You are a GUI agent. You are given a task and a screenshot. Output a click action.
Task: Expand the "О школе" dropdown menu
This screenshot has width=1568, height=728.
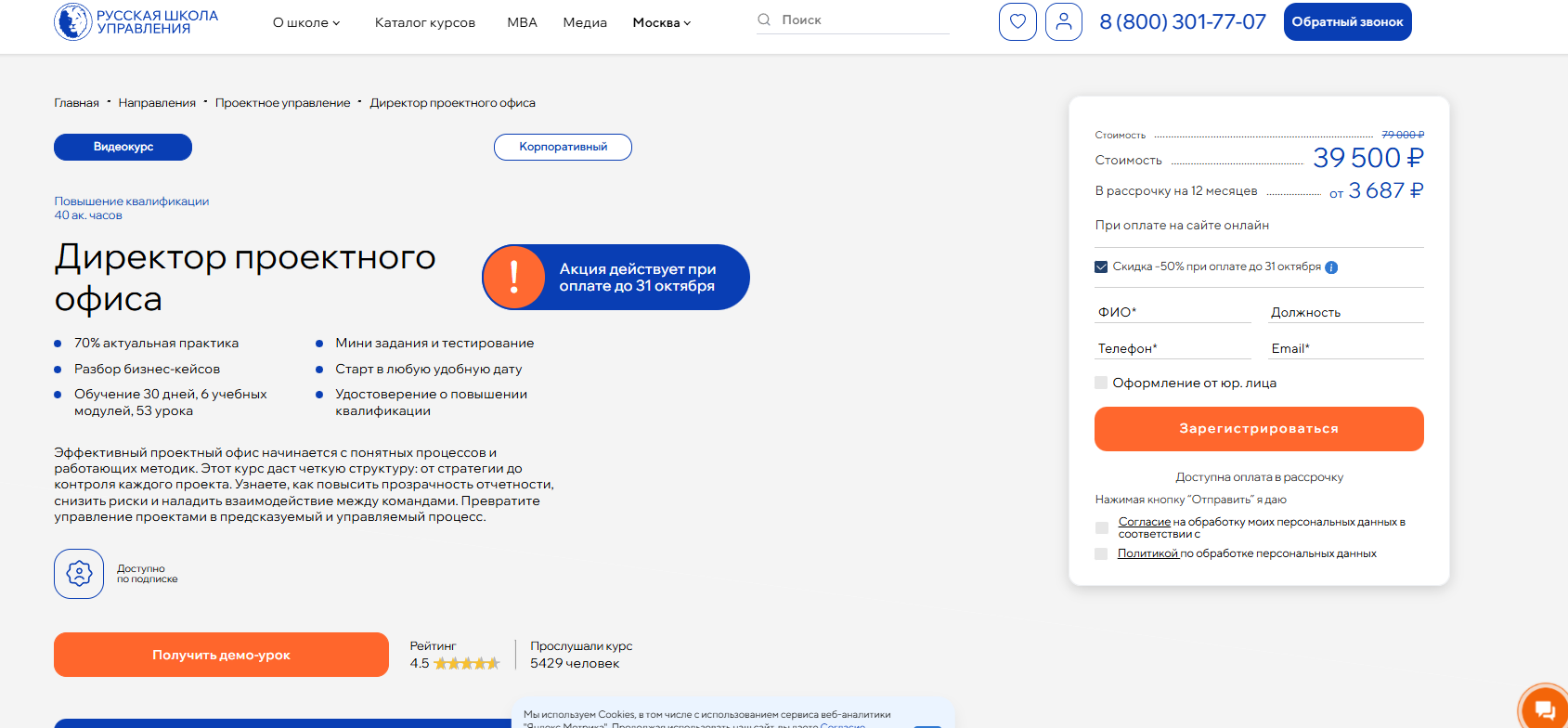[x=306, y=22]
